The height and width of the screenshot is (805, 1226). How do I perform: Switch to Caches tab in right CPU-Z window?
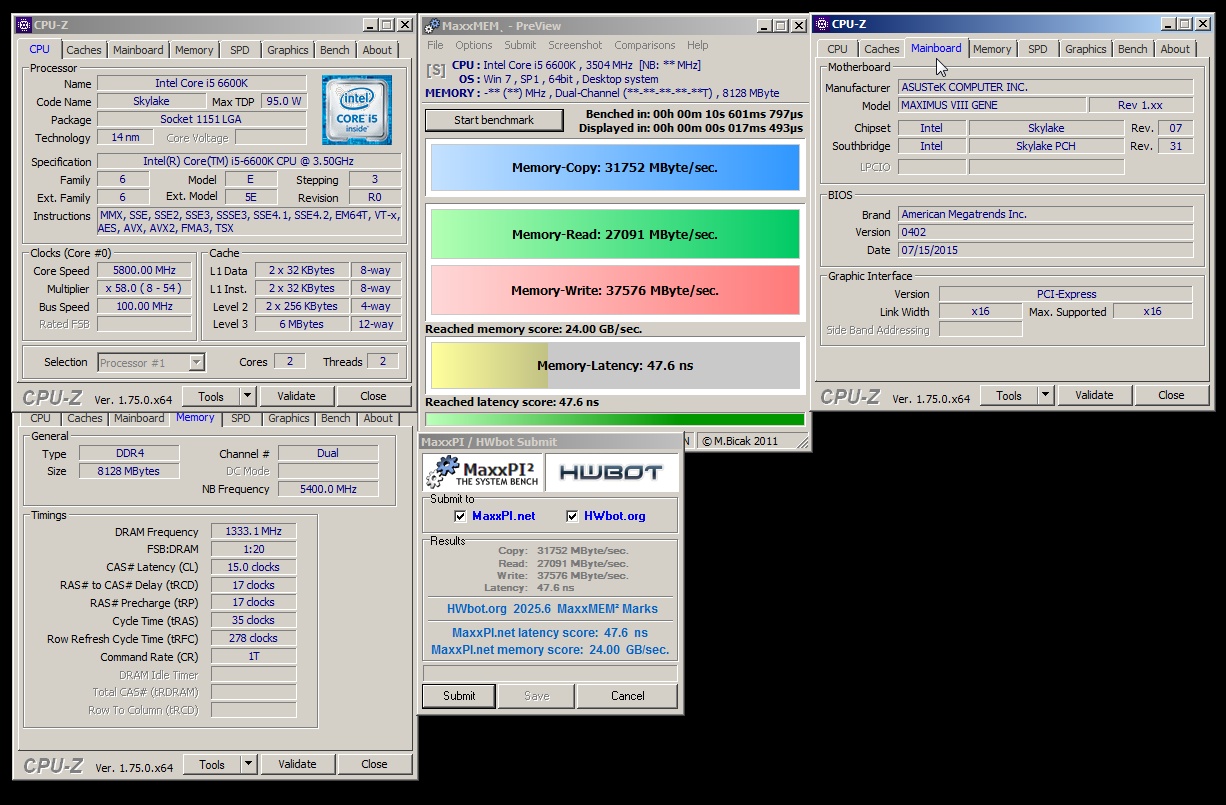(882, 49)
